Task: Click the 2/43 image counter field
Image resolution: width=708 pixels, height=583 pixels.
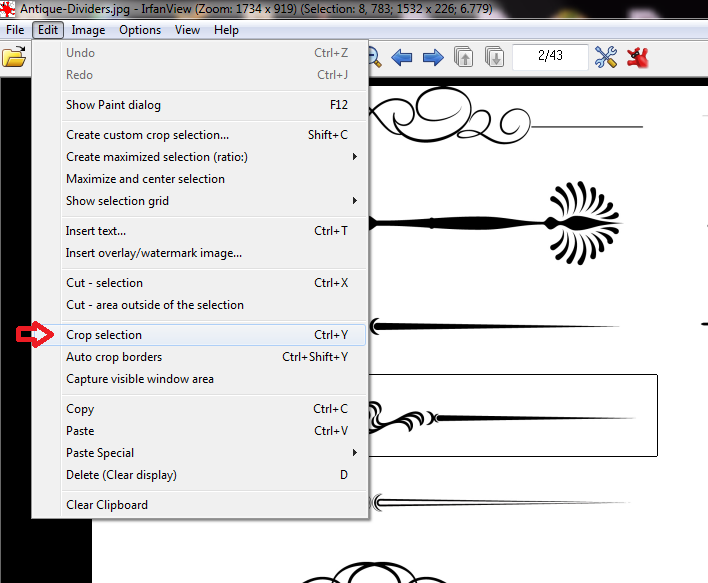Action: tap(549, 56)
